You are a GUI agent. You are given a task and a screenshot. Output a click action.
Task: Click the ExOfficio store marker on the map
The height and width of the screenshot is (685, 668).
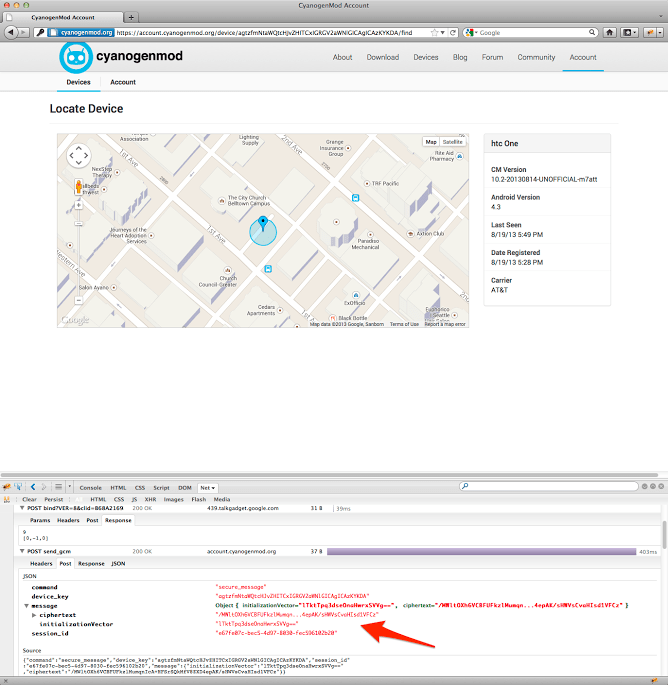(x=356, y=295)
